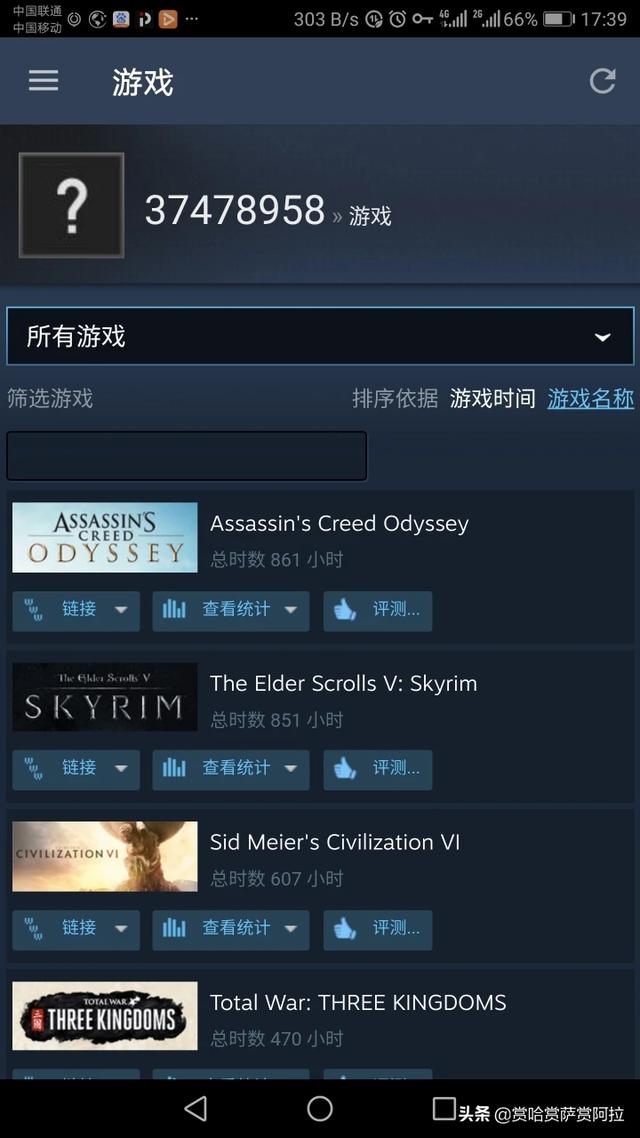Open Sid Meier's Civilization VI banner
Image resolution: width=640 pixels, height=1138 pixels.
point(105,856)
